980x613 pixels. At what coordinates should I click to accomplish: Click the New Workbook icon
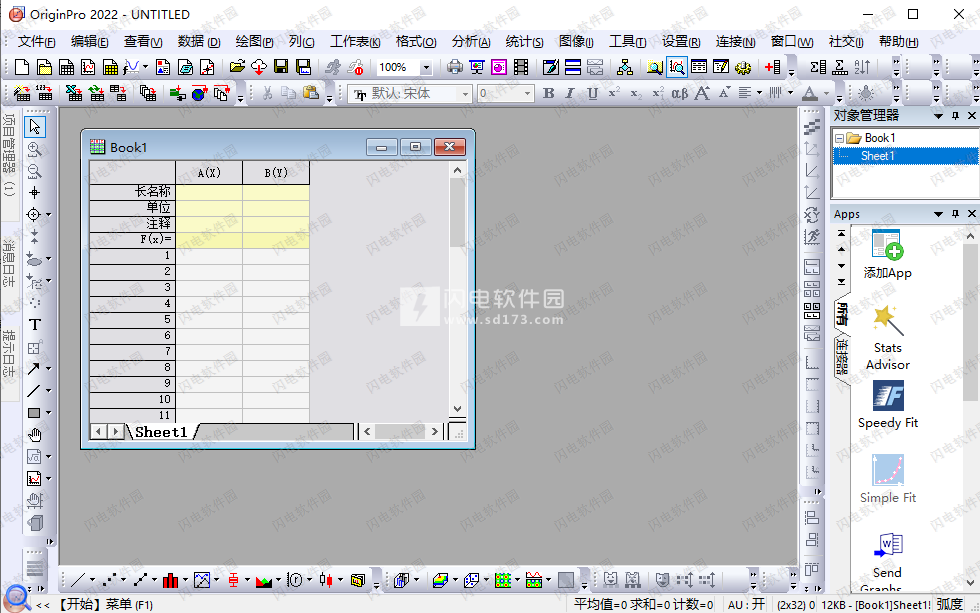pos(66,67)
